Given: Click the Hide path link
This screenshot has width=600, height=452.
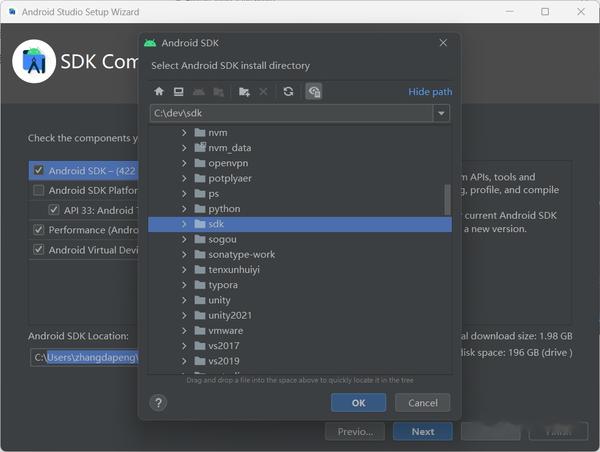Looking at the screenshot, I should pos(430,92).
